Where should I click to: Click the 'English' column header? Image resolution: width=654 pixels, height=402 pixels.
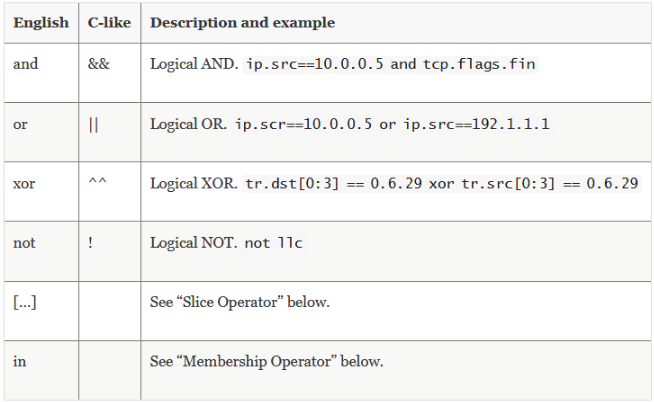pos(40,22)
